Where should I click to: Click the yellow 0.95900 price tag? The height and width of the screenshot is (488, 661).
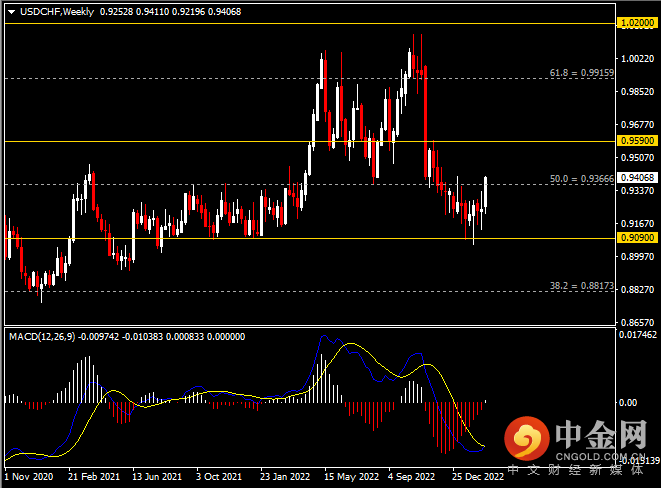[x=636, y=141]
